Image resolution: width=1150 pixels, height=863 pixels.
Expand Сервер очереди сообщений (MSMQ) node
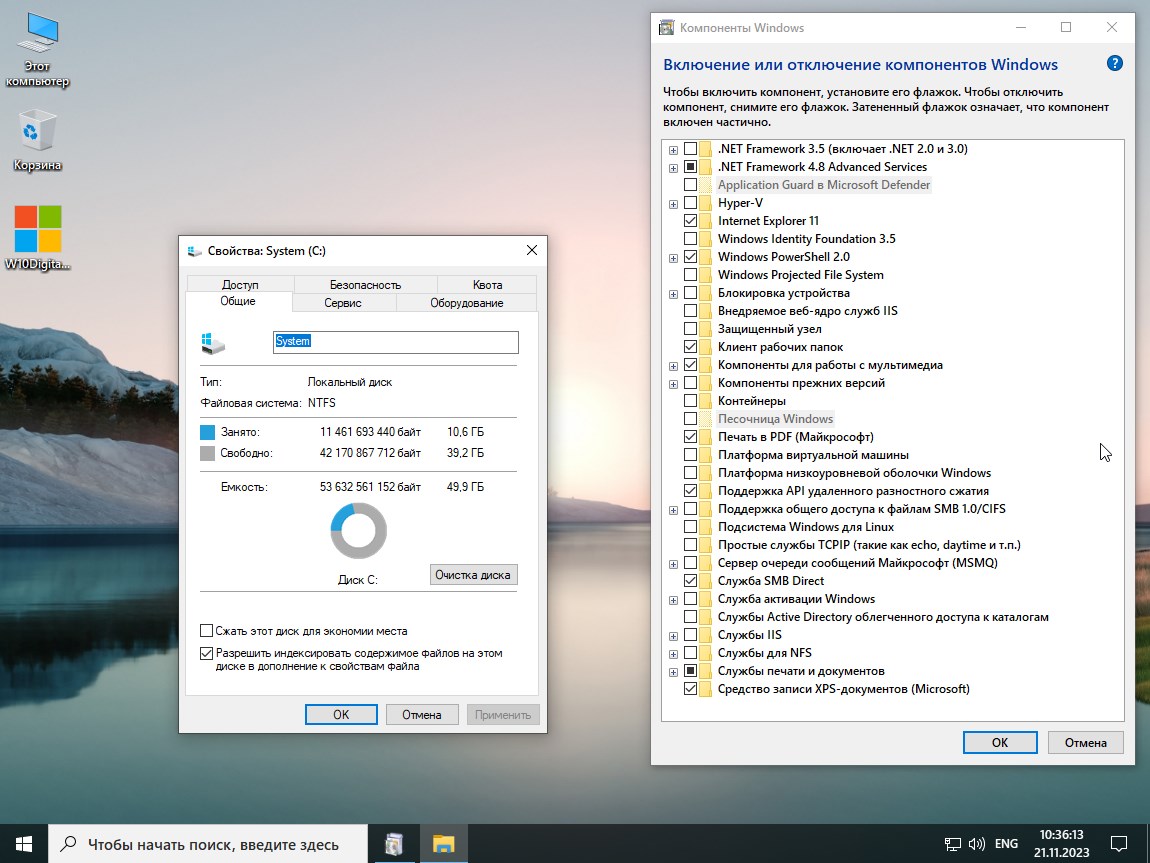pos(673,564)
